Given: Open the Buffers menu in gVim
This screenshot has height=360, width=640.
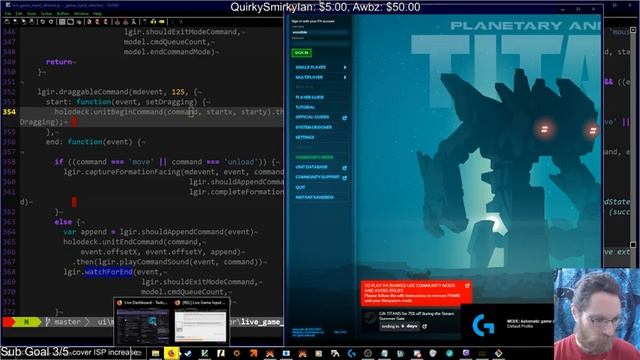Looking at the screenshot, I should [x=63, y=13].
